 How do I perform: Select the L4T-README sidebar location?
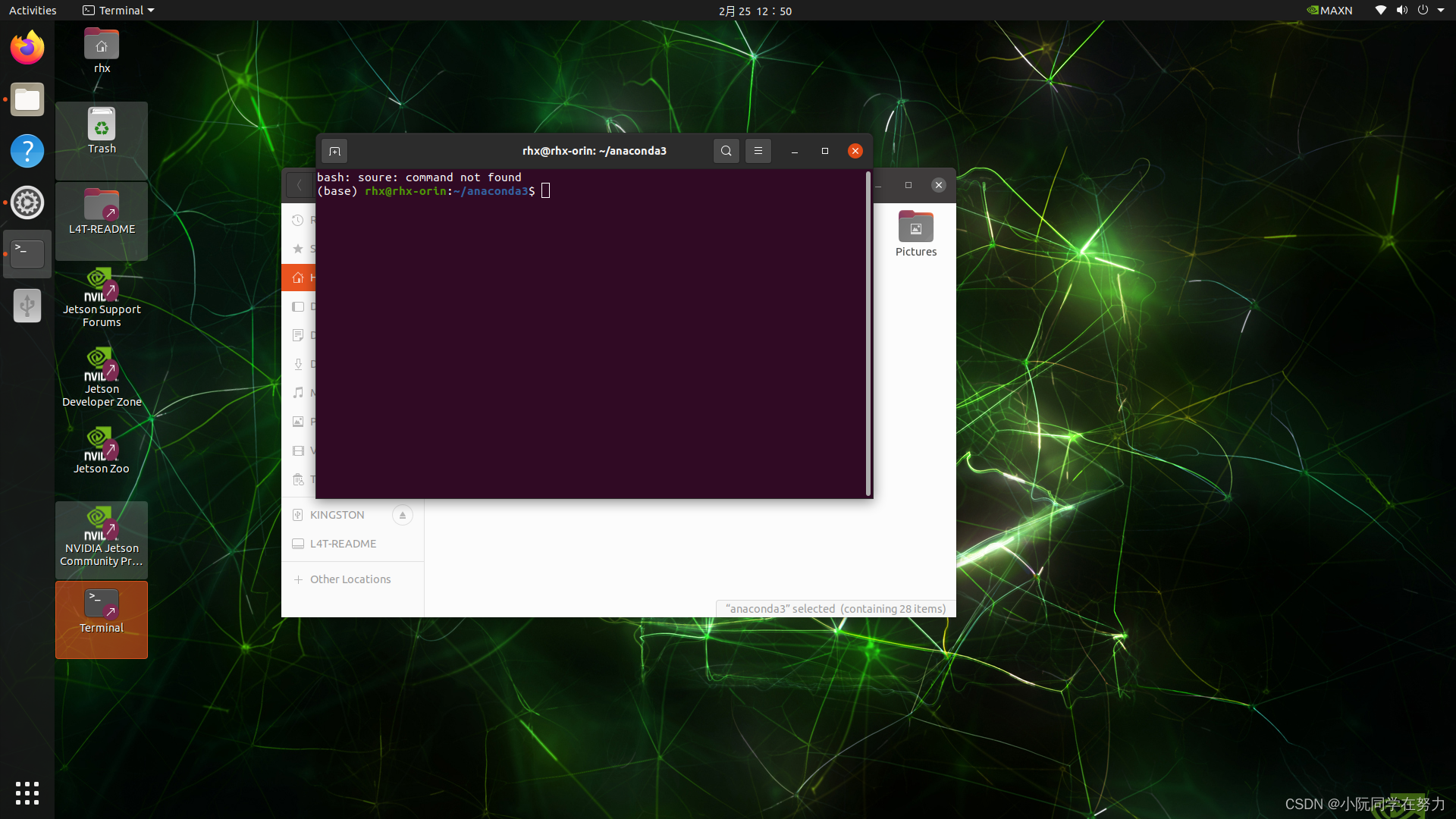click(x=343, y=544)
